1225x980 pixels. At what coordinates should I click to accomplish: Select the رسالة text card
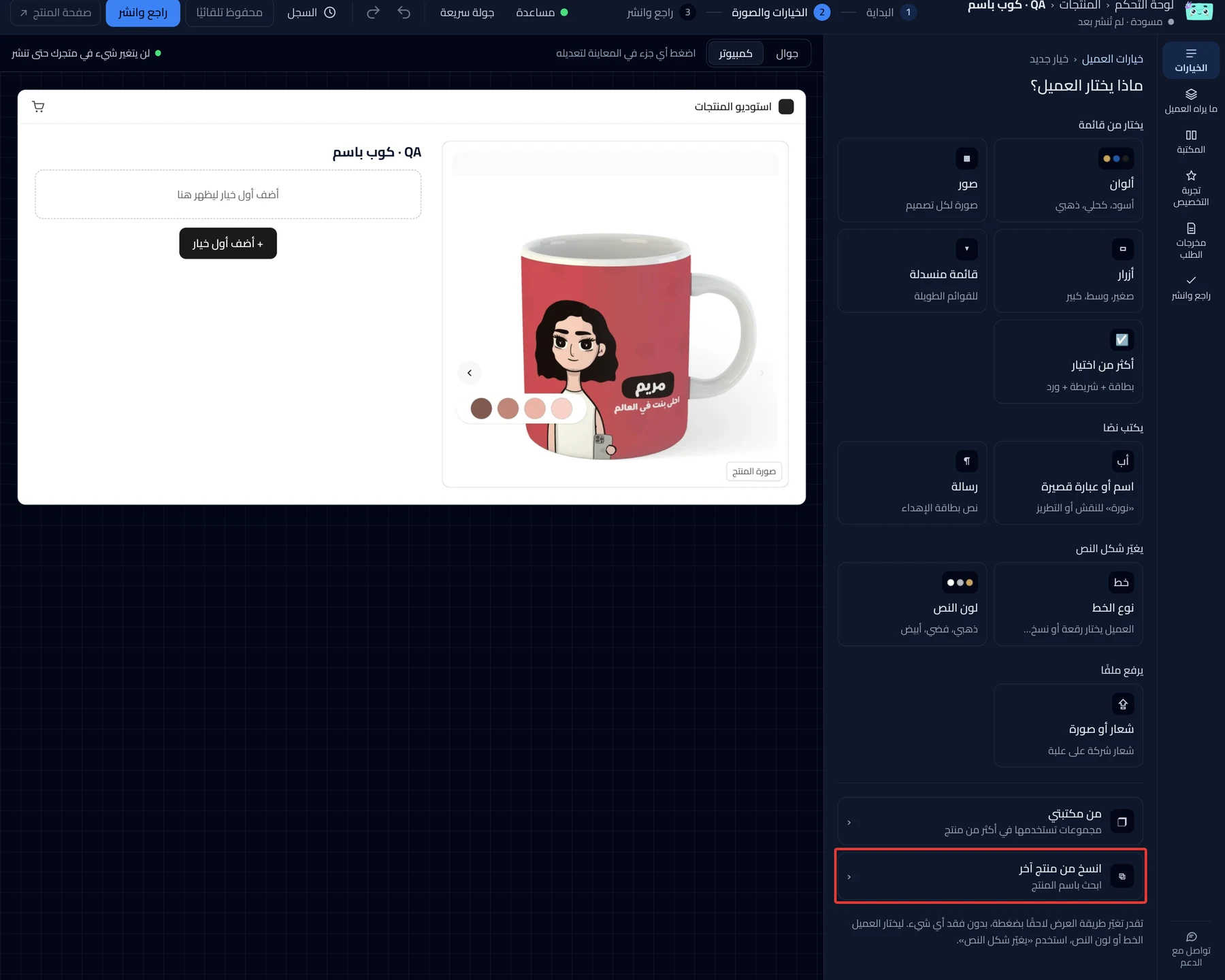[912, 483]
